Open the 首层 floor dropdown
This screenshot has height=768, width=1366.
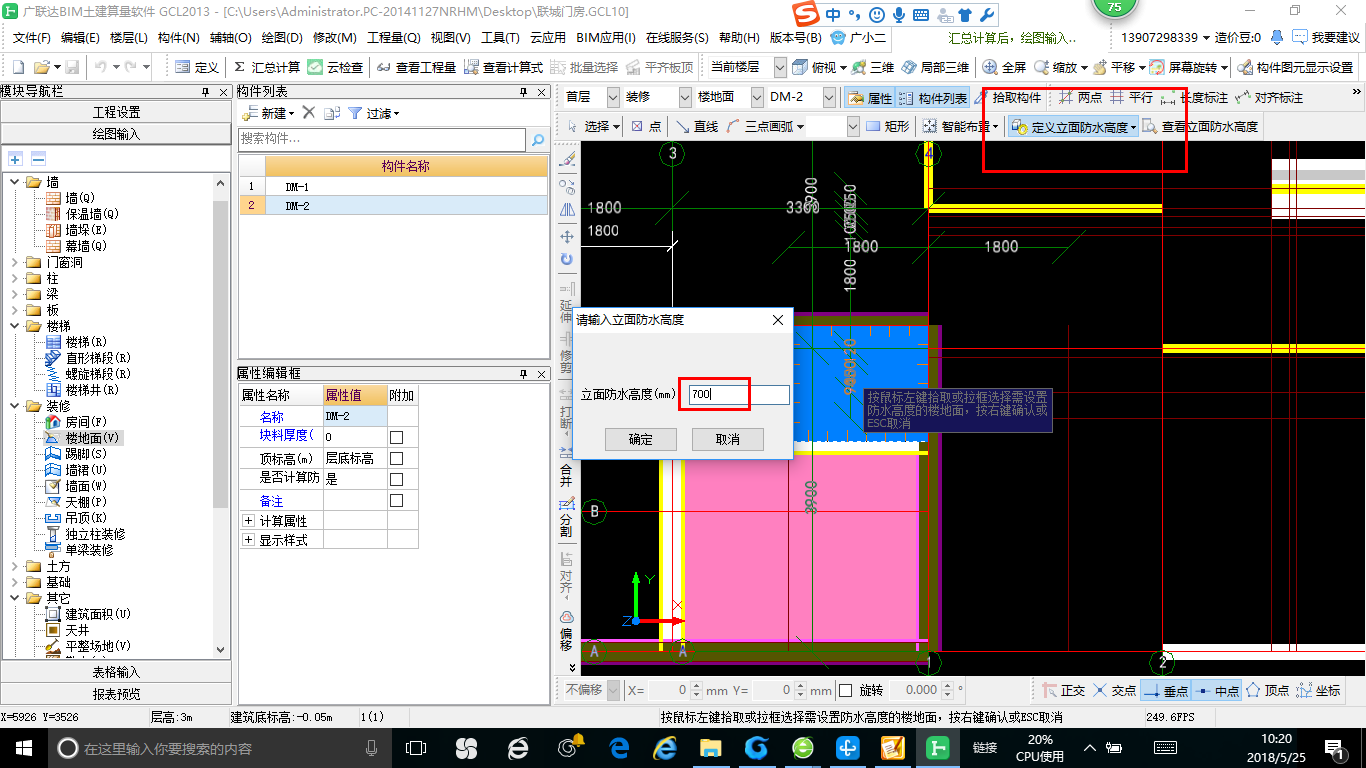(611, 97)
